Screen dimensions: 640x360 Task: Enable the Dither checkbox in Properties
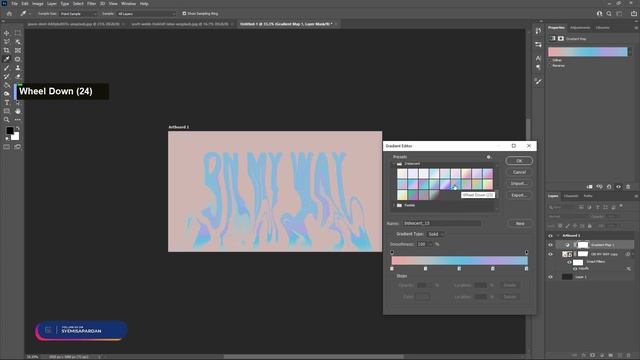550,60
